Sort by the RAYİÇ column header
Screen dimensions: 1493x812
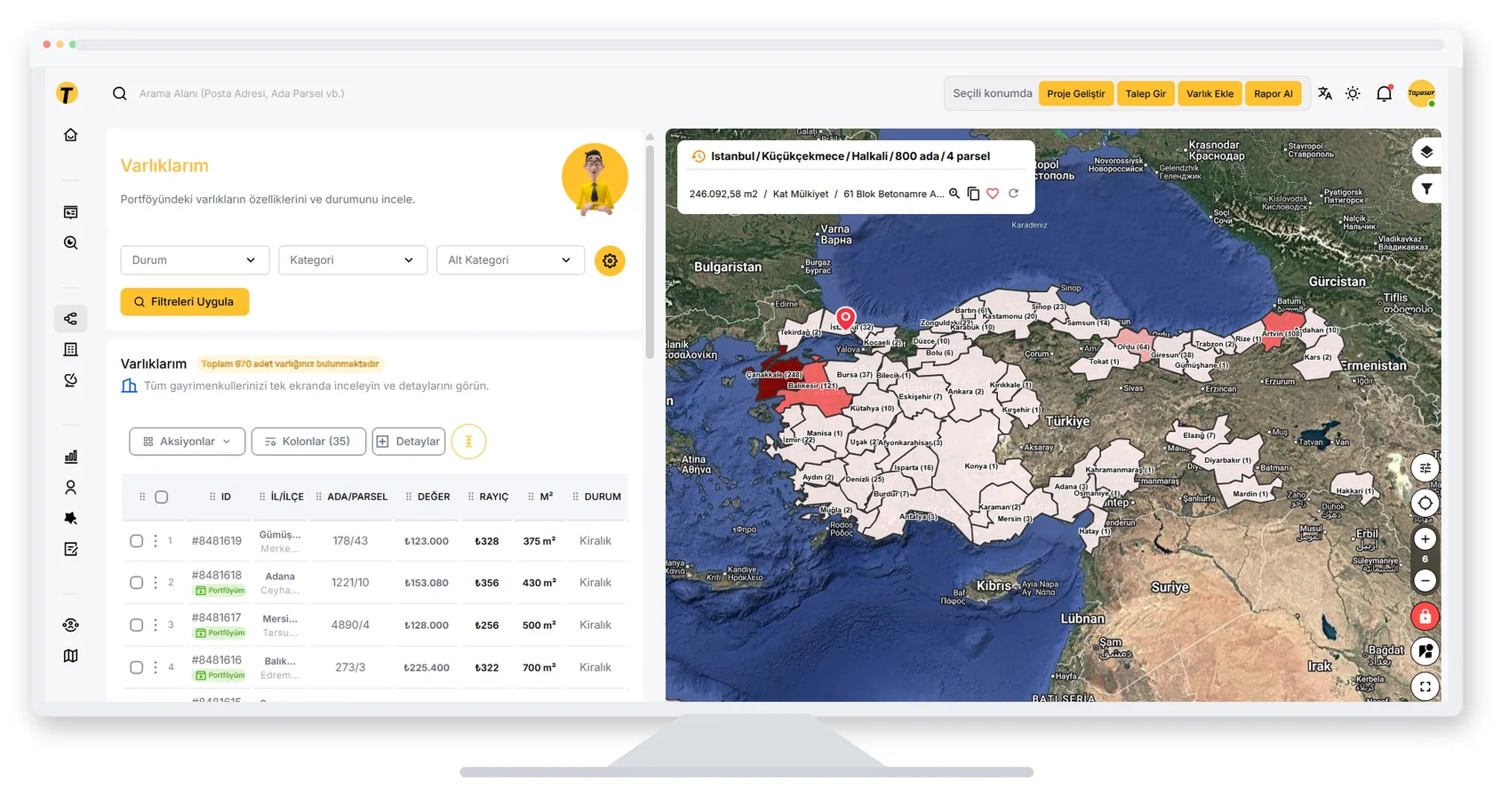tap(493, 498)
